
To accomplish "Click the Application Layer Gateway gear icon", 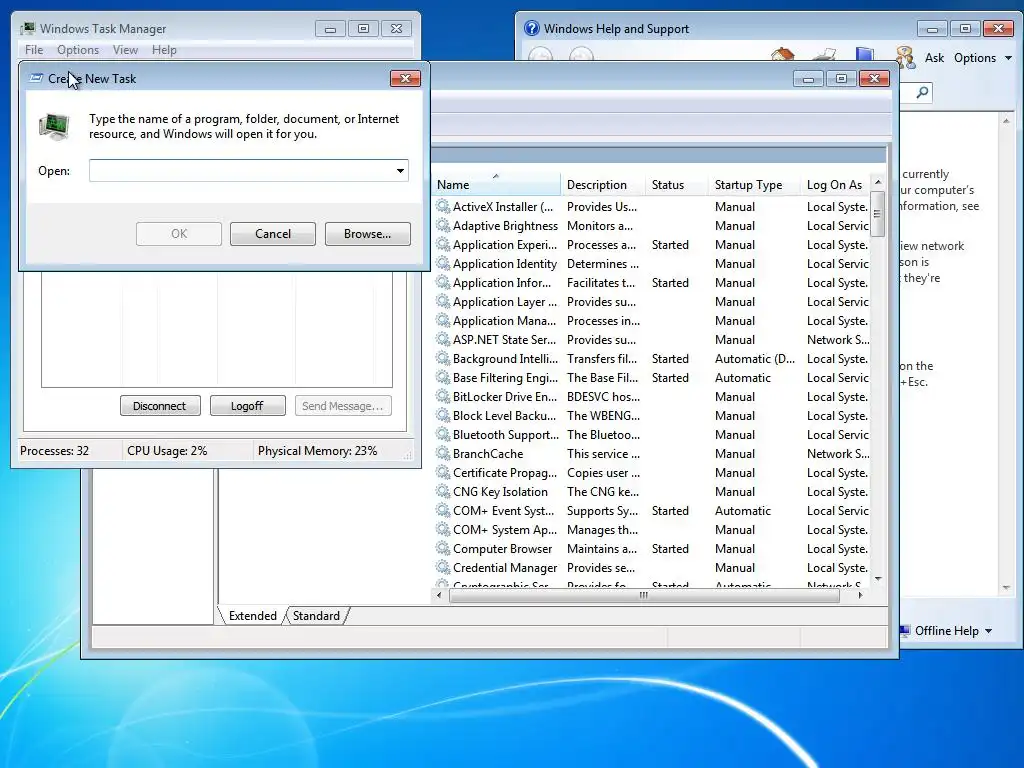I will click(x=443, y=301).
